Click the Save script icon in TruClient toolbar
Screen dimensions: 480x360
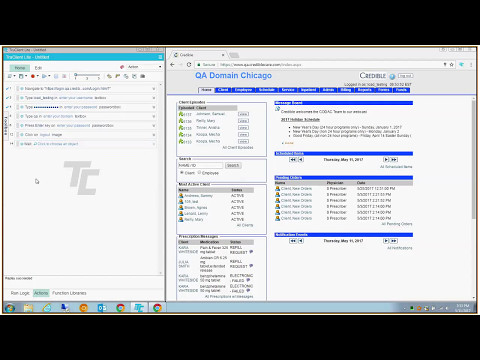(21, 76)
